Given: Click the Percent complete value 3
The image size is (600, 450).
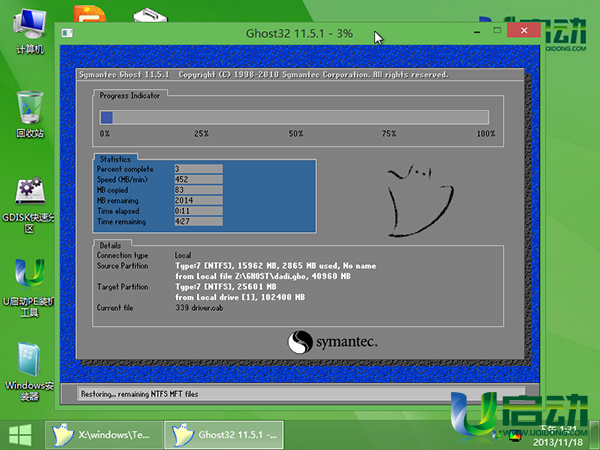Looking at the screenshot, I should (198, 169).
